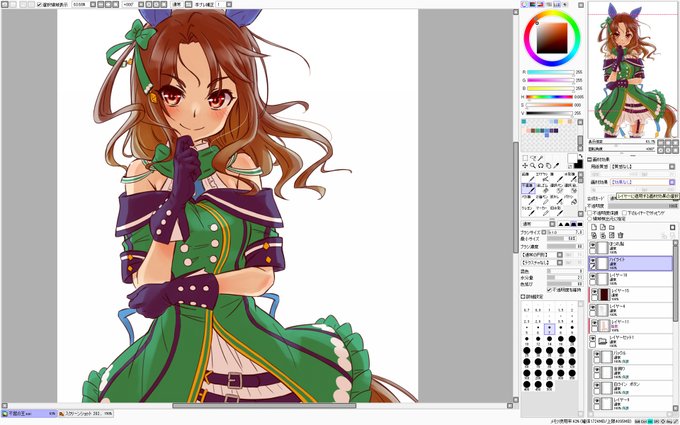Screen dimensions: 680x425
Task: Uncheck 不透明度を維持 brush option
Action: [549, 289]
